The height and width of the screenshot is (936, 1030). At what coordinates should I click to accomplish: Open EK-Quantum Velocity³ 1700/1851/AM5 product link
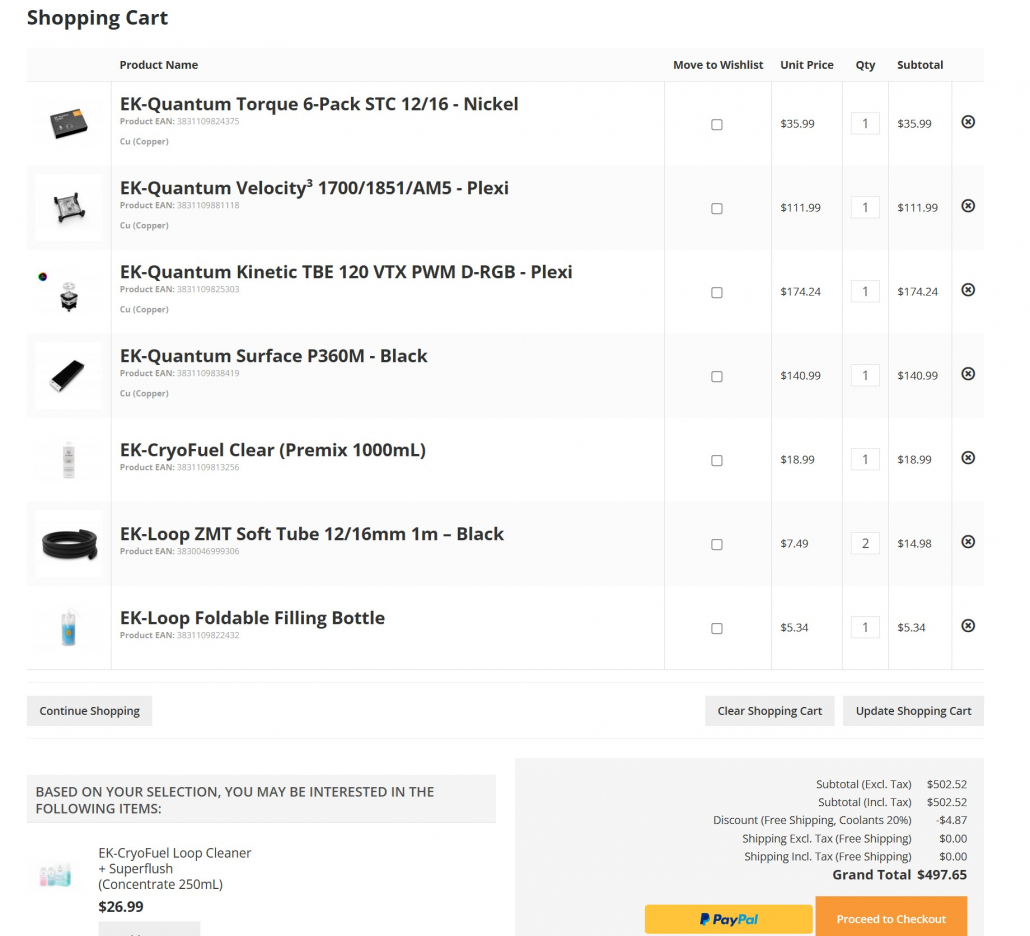(314, 188)
